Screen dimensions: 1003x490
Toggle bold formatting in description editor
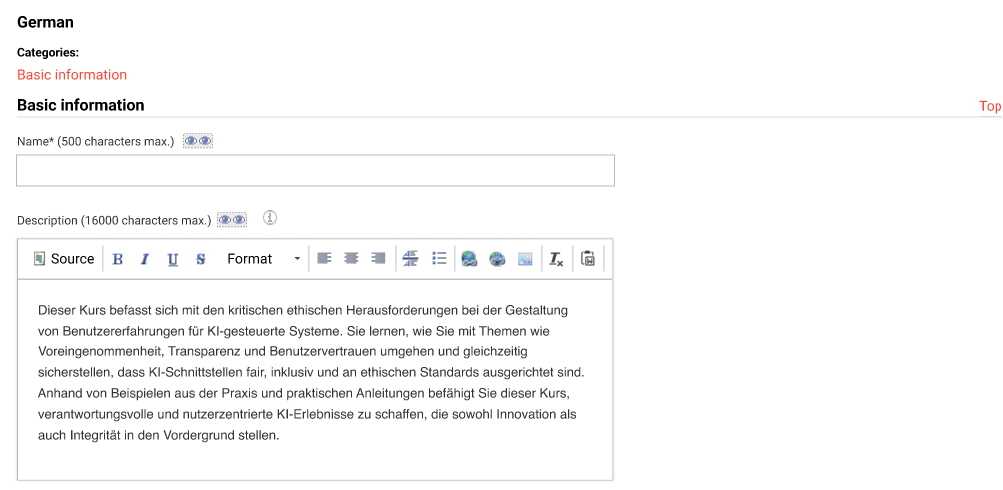(x=118, y=259)
